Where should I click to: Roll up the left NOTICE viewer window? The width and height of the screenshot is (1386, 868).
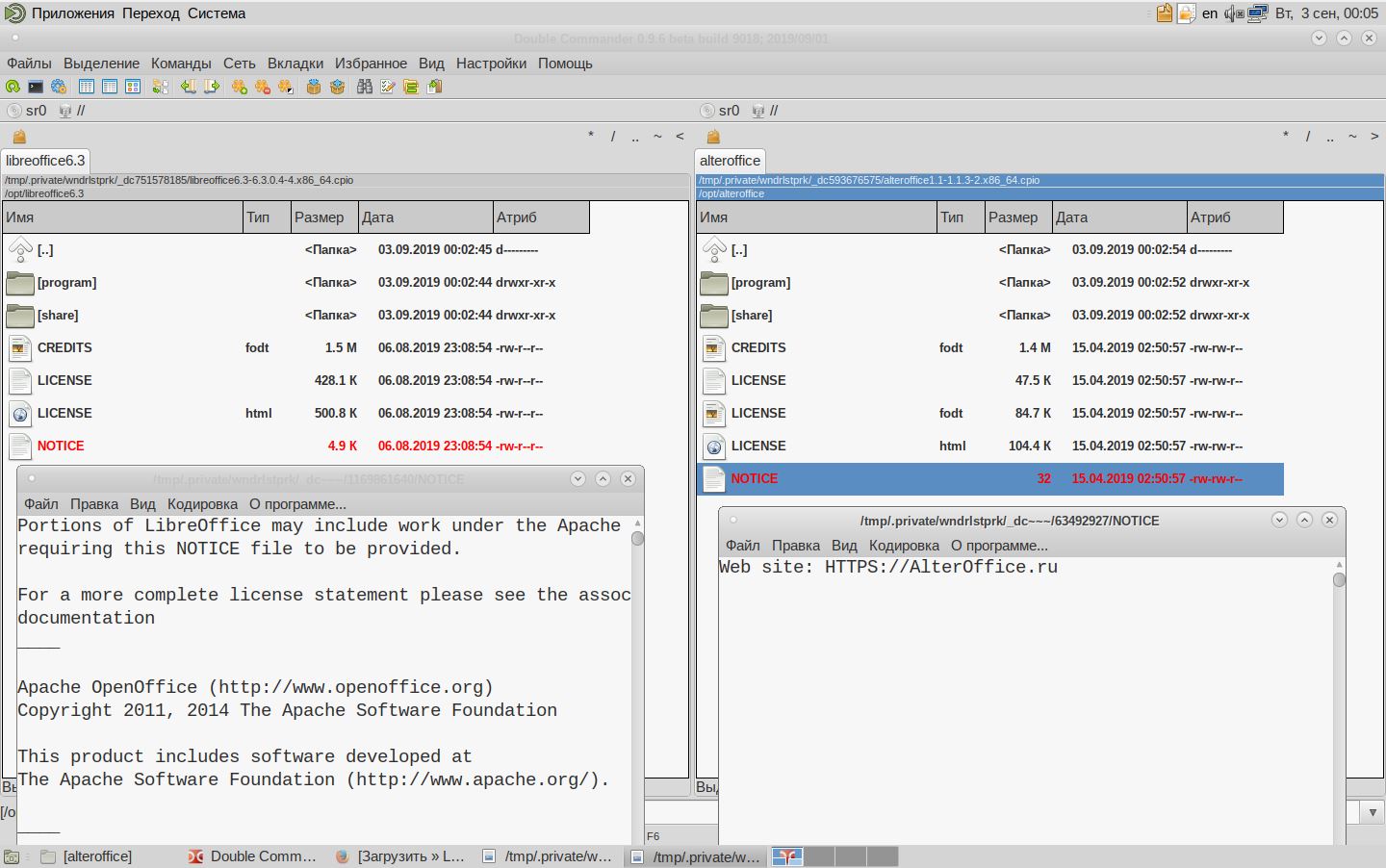603,478
